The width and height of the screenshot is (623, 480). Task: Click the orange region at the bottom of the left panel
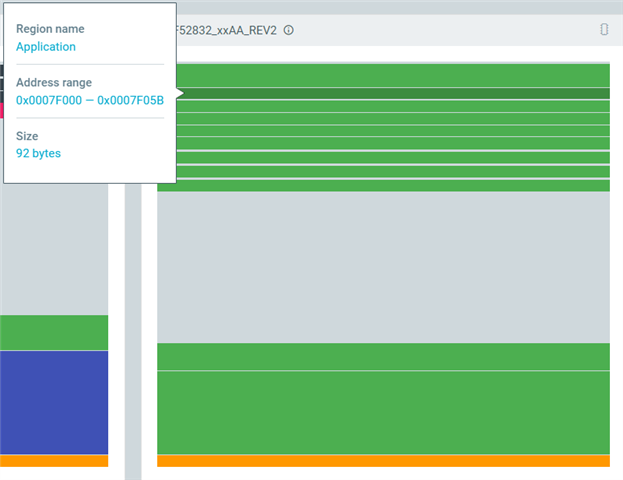coord(54,461)
